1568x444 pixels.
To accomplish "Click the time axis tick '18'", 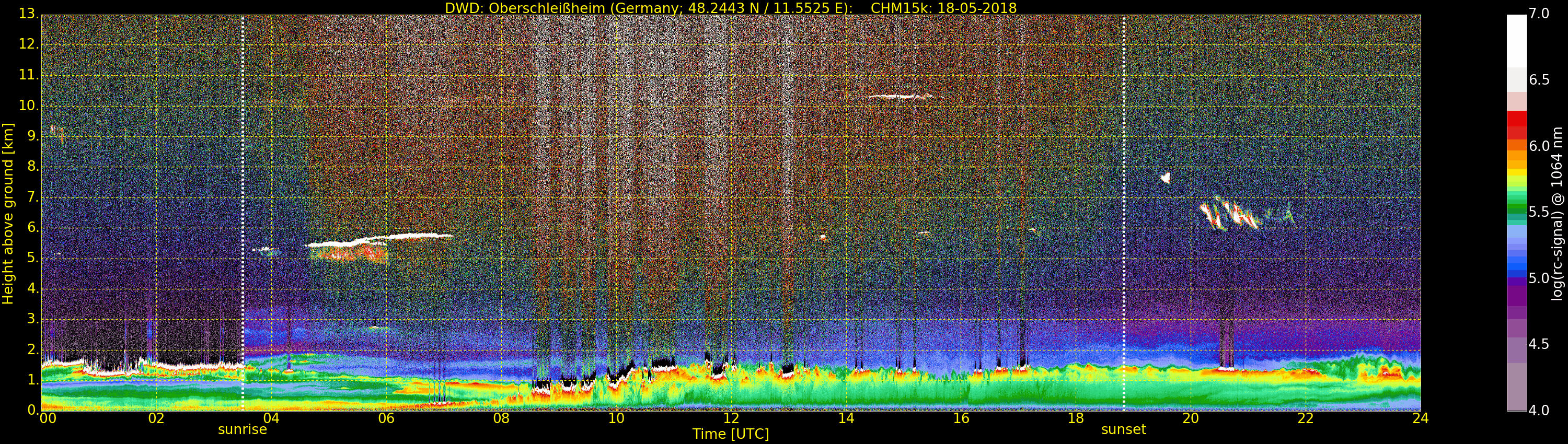I will [1076, 418].
